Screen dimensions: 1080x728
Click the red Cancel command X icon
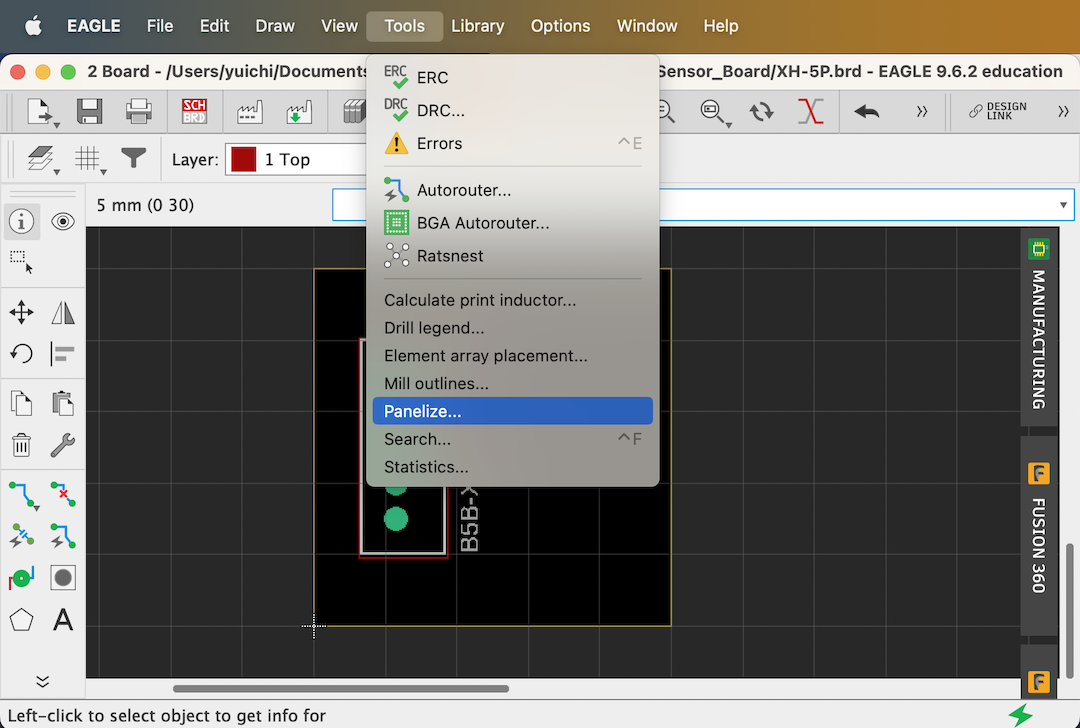coord(810,112)
